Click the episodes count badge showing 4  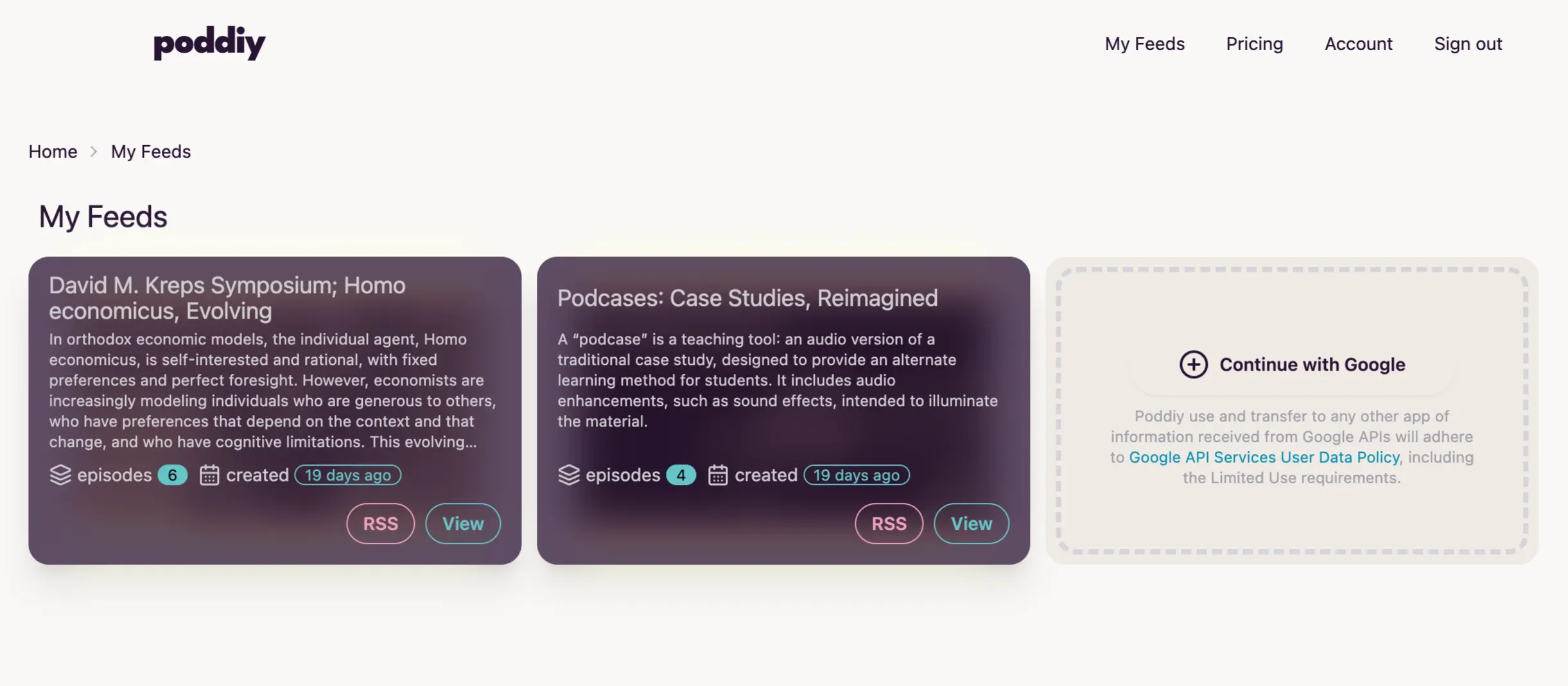(680, 475)
